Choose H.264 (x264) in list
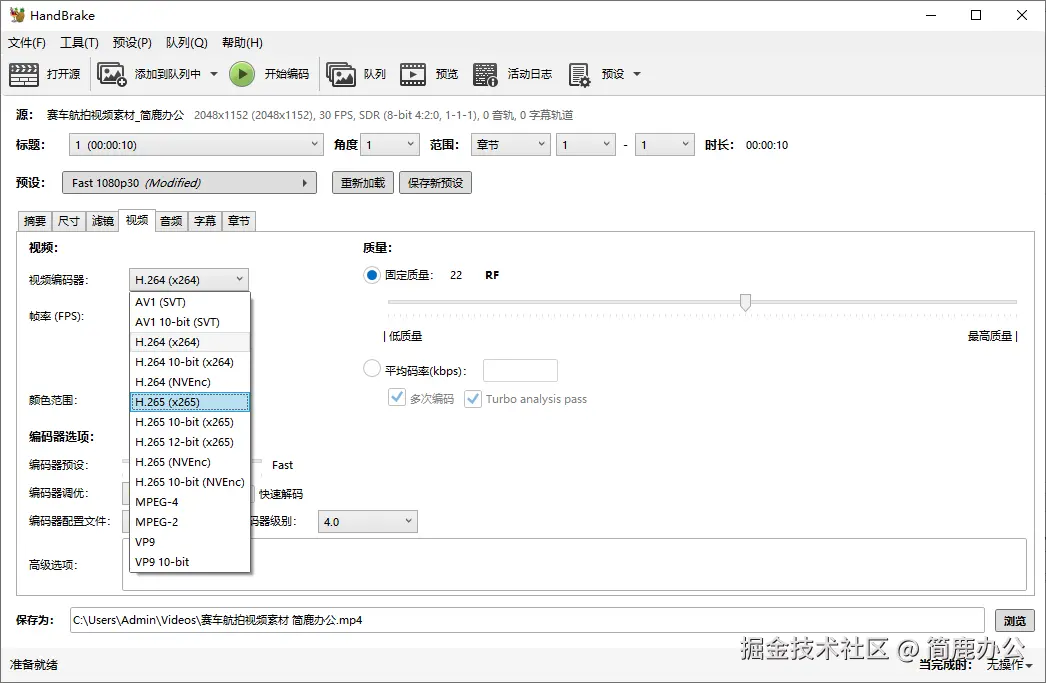Image resolution: width=1046 pixels, height=683 pixels. coord(189,342)
